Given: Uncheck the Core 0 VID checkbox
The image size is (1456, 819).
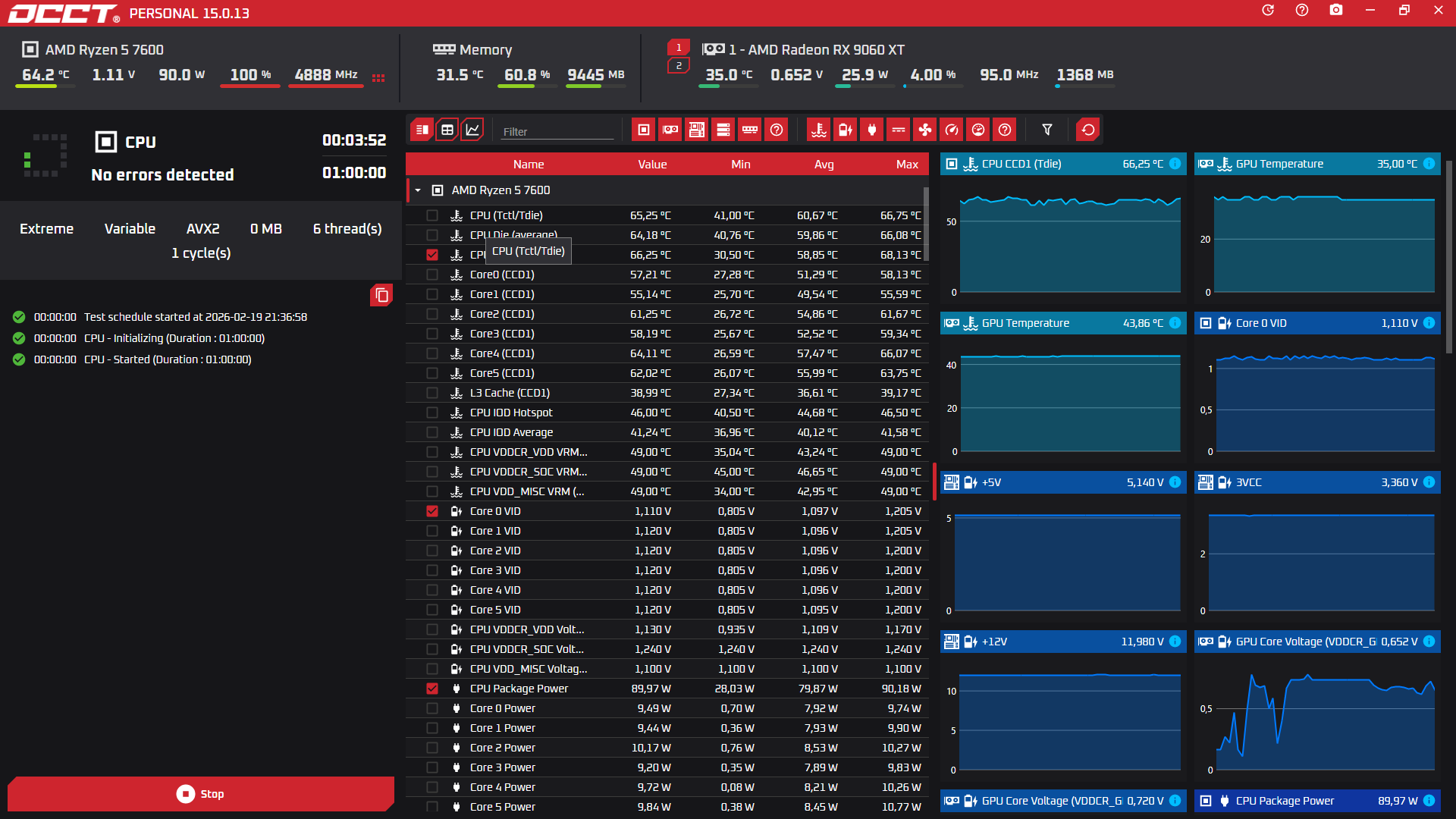Looking at the screenshot, I should click(x=432, y=511).
